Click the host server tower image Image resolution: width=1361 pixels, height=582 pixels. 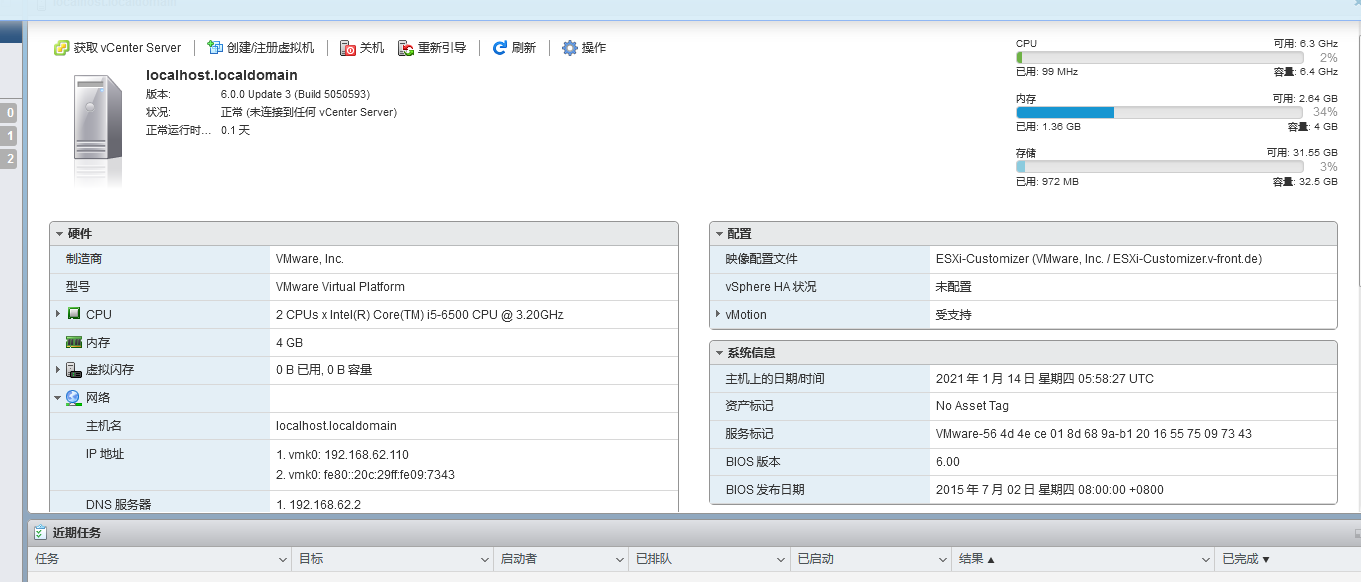pos(98,117)
